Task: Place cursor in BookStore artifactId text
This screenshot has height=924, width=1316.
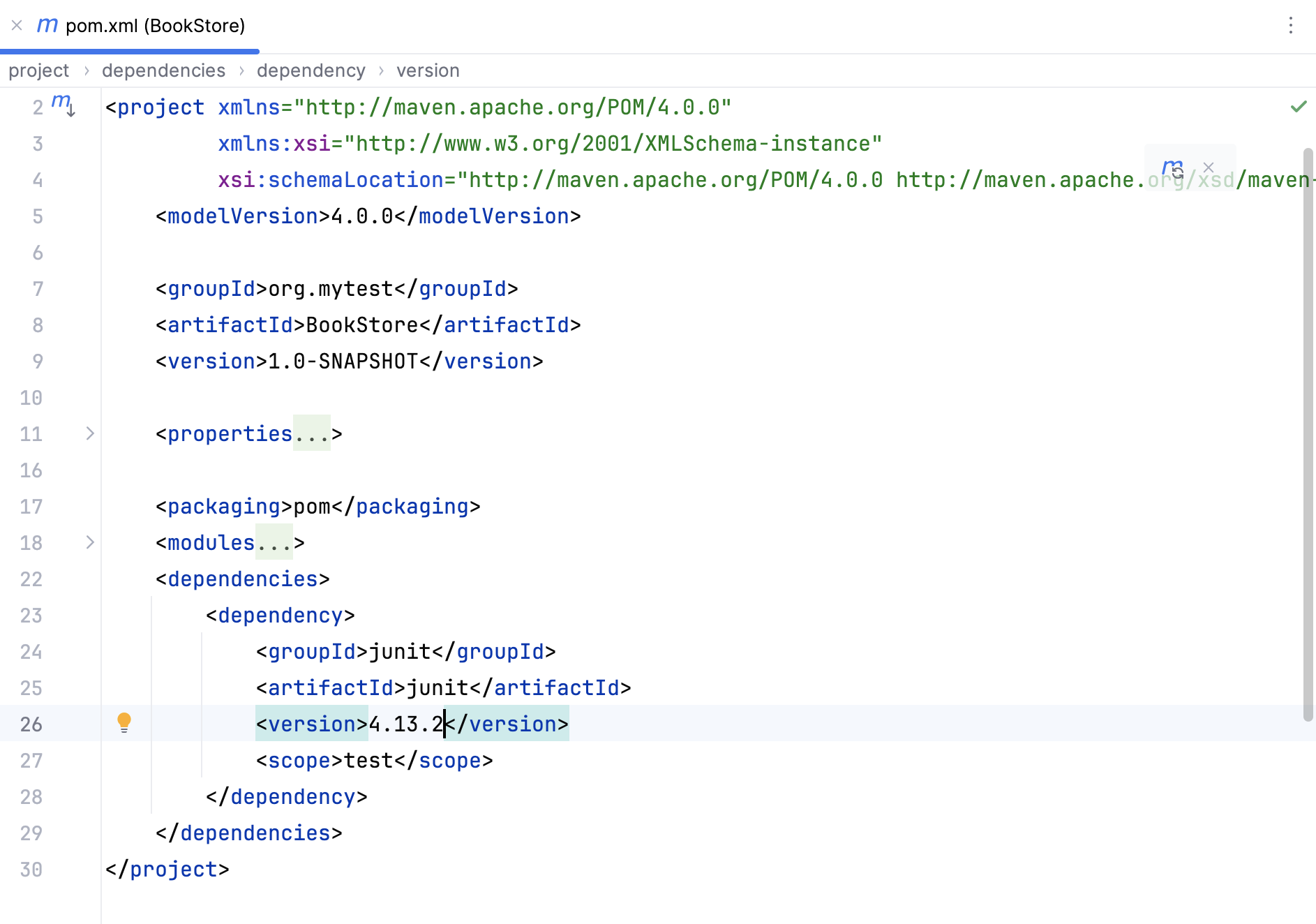Action: click(x=362, y=325)
